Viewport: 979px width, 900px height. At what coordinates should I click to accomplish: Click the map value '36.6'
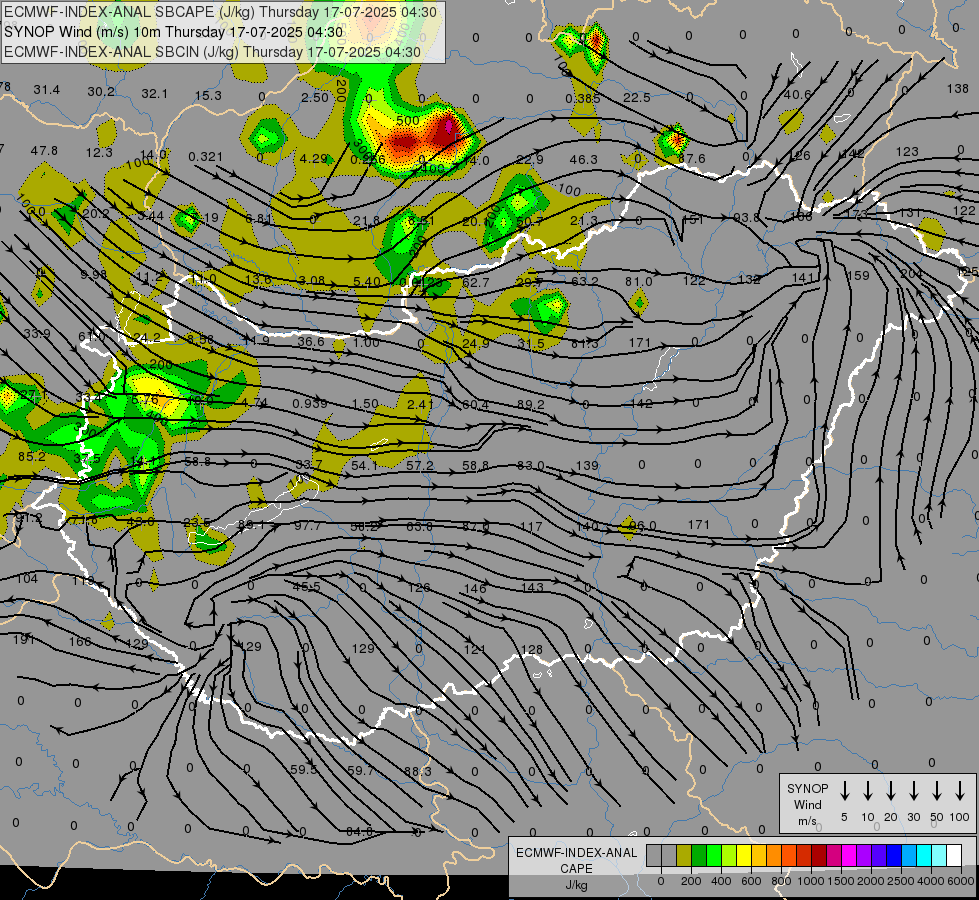click(311, 342)
